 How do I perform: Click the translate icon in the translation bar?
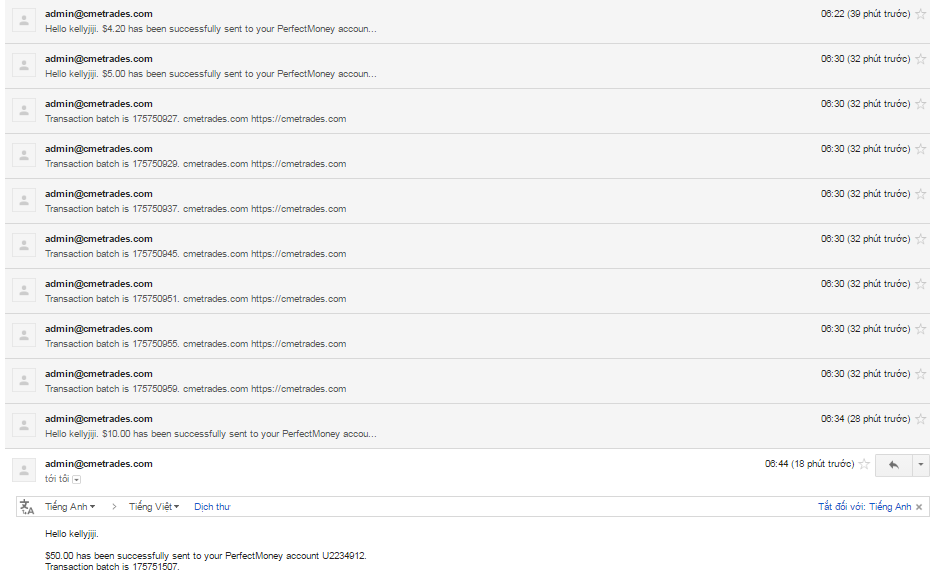tap(27, 507)
